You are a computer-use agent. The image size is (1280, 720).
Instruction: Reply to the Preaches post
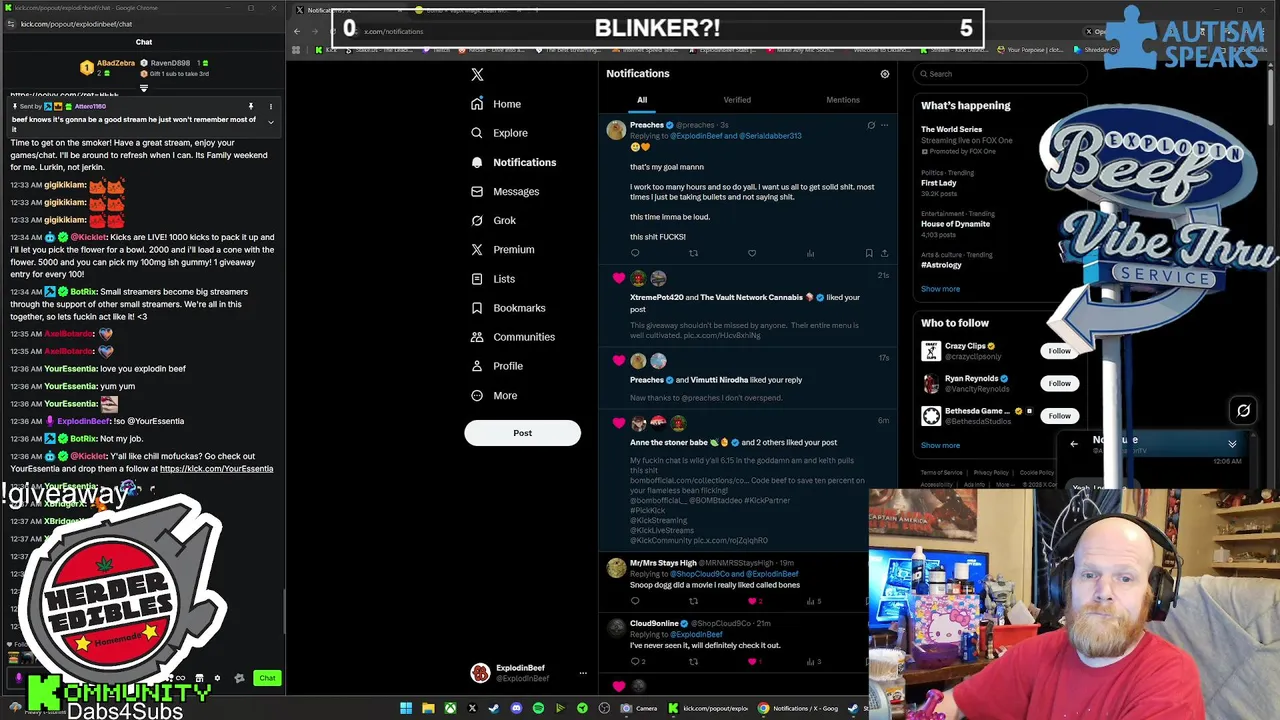click(x=635, y=253)
